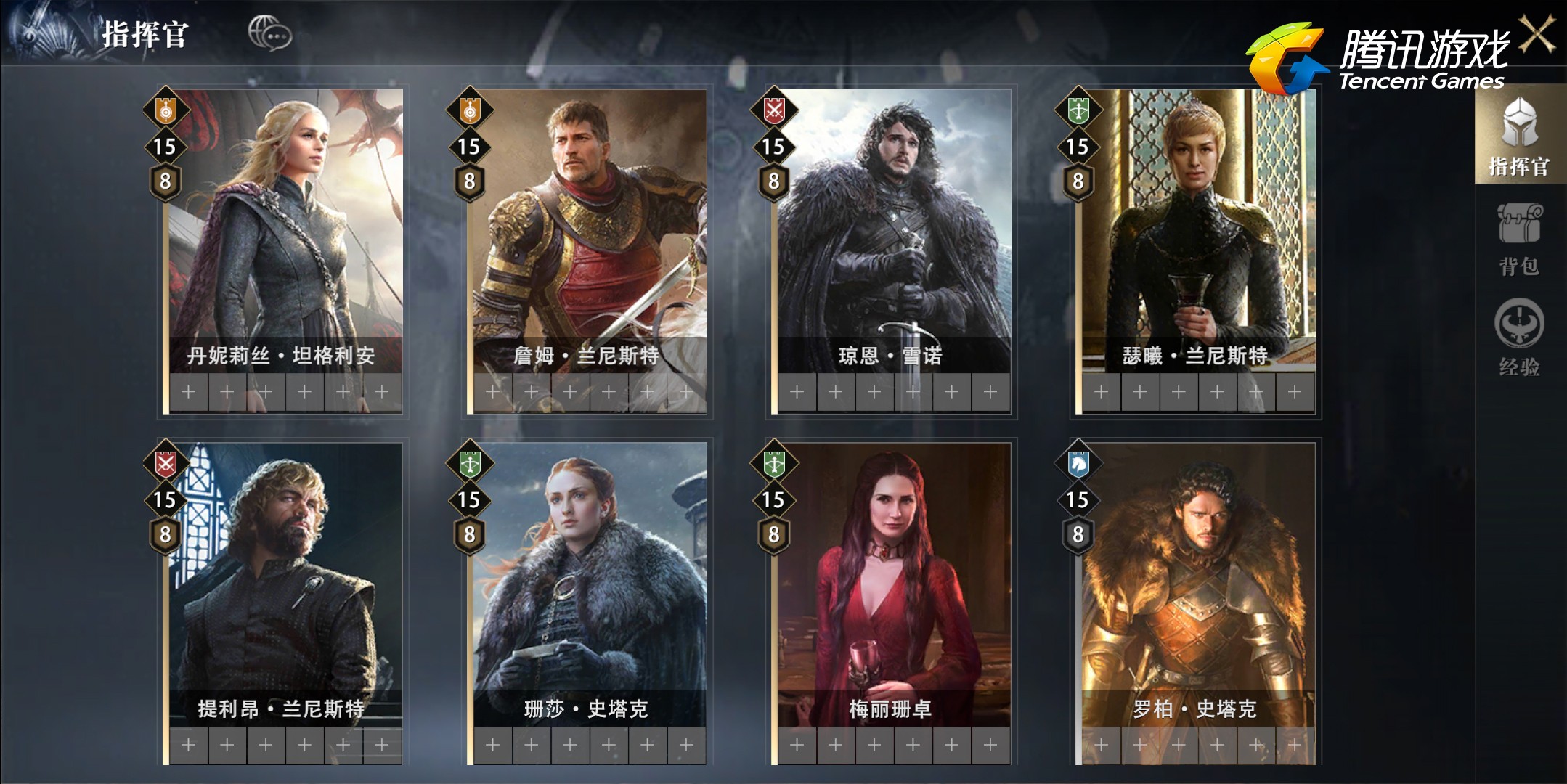Open the chat globe icon
This screenshot has height=784, width=1567.
coord(269,33)
